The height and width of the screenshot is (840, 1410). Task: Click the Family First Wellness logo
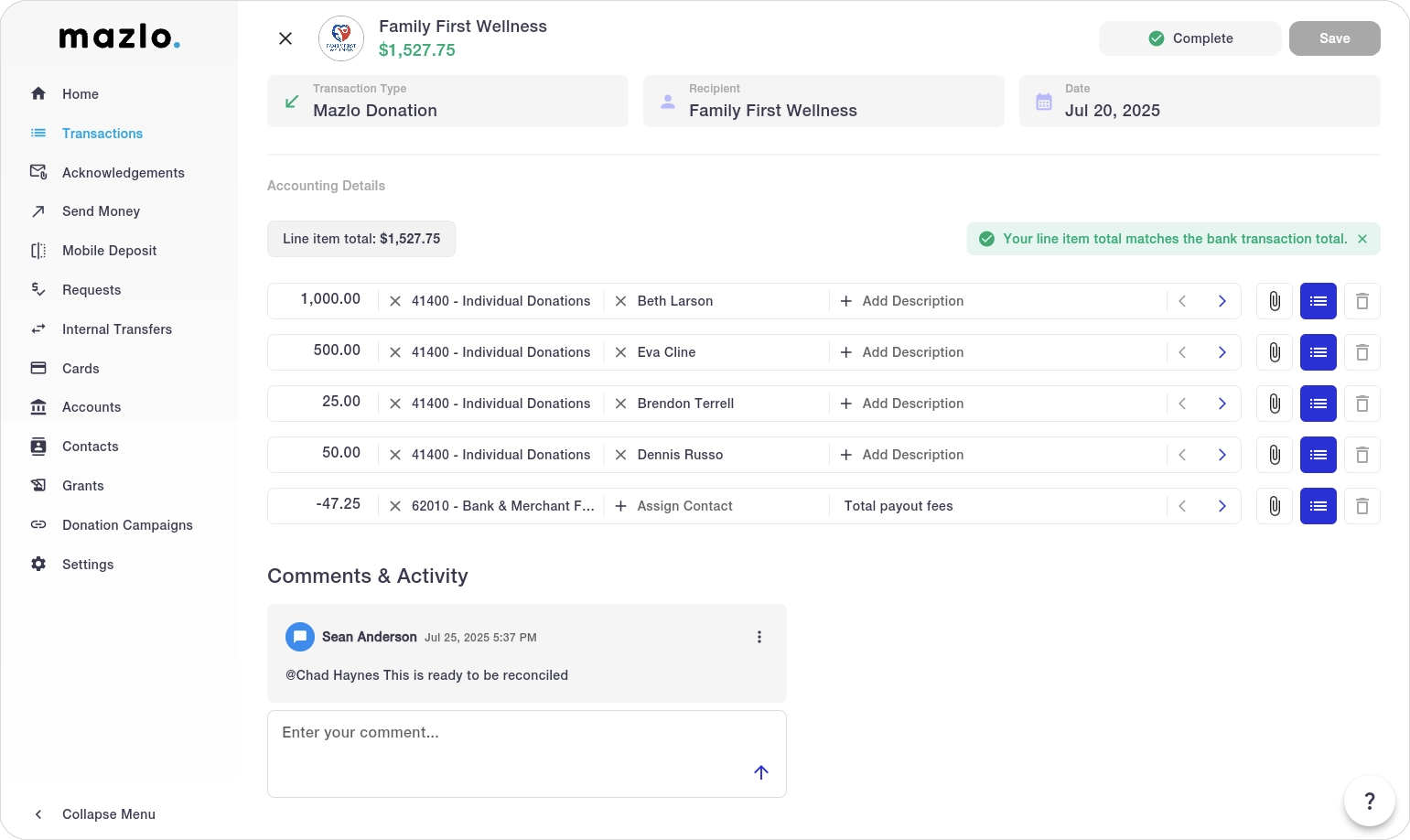pos(341,38)
